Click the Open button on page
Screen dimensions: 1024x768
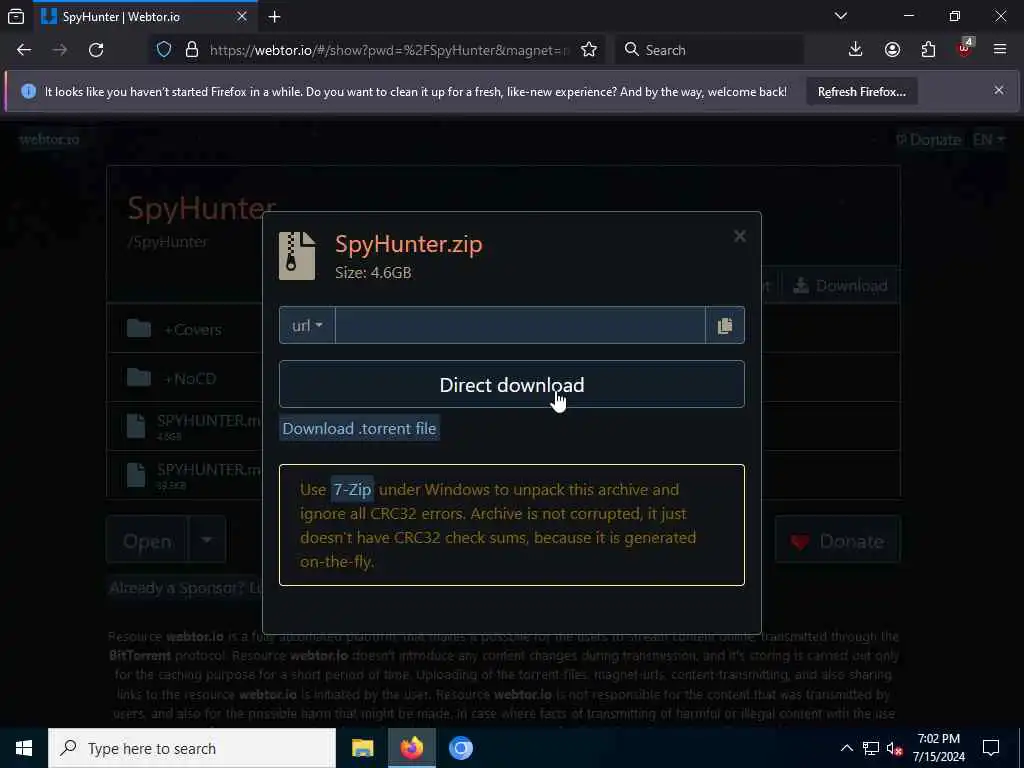[x=148, y=540]
